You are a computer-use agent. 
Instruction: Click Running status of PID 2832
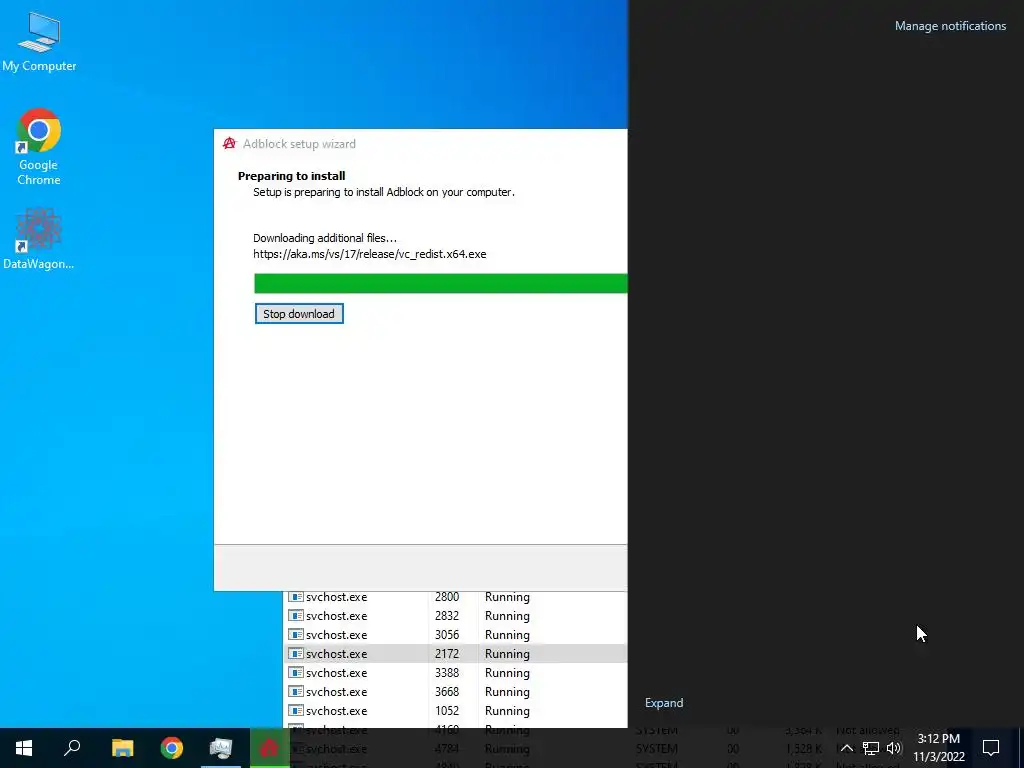pos(507,616)
